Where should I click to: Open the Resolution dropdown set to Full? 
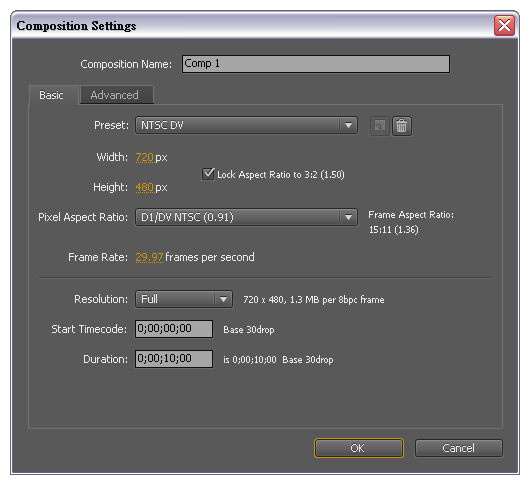pyautogui.click(x=184, y=299)
